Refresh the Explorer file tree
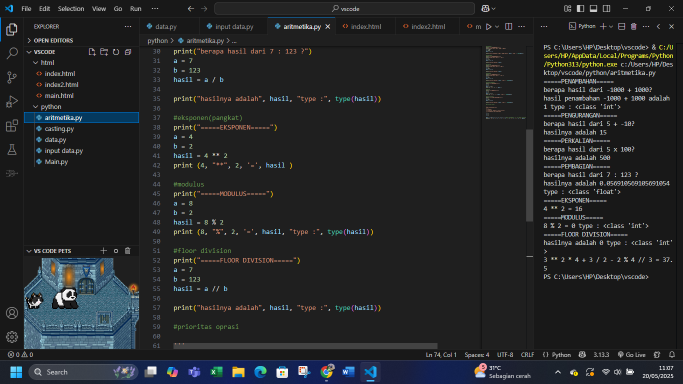Viewport: 683px width, 384px height. 116,52
